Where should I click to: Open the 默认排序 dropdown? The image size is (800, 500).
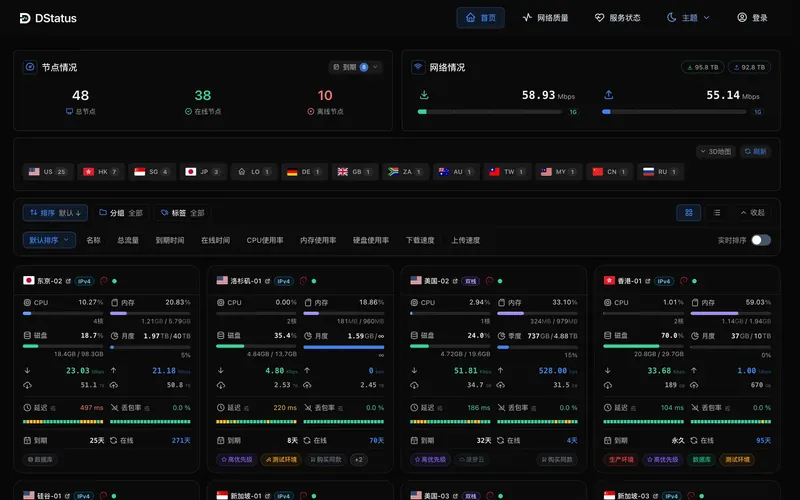point(49,240)
